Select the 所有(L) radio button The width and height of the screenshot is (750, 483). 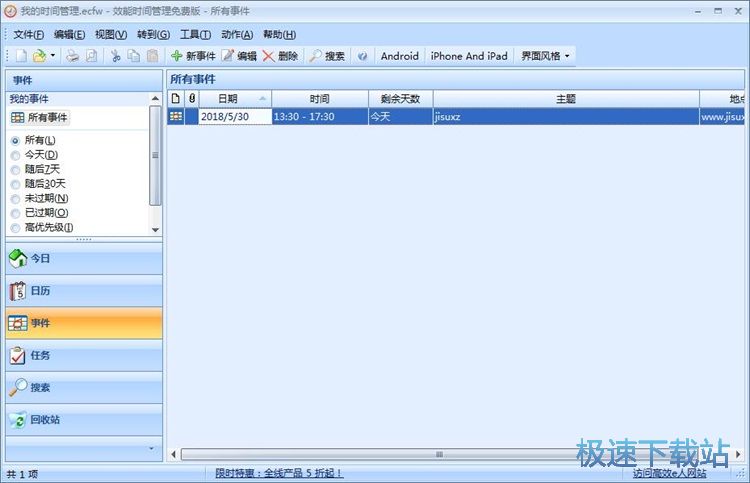[x=15, y=141]
